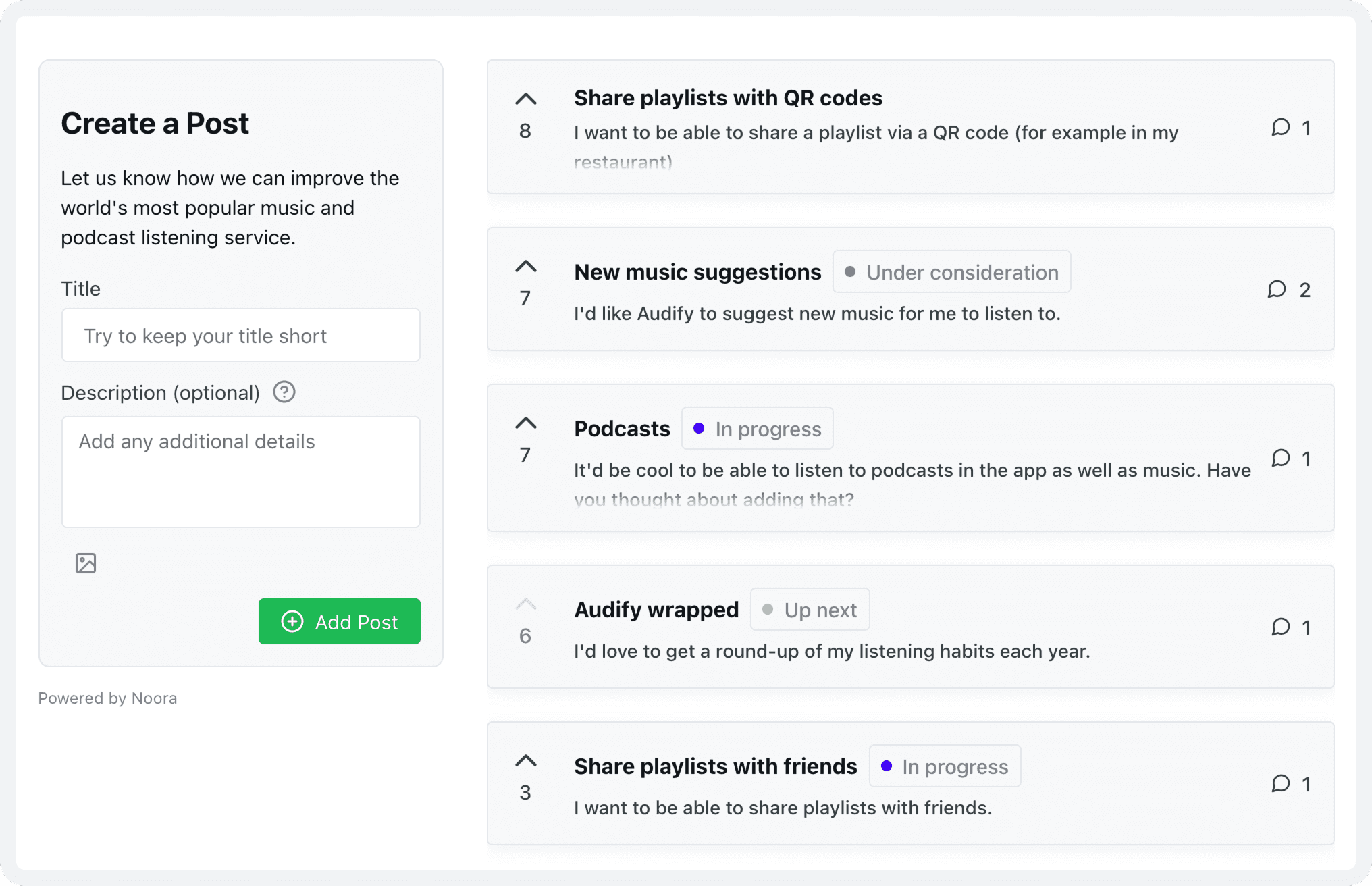This screenshot has width=1372, height=886.
Task: Open the Under consideration status badge
Action: (951, 271)
